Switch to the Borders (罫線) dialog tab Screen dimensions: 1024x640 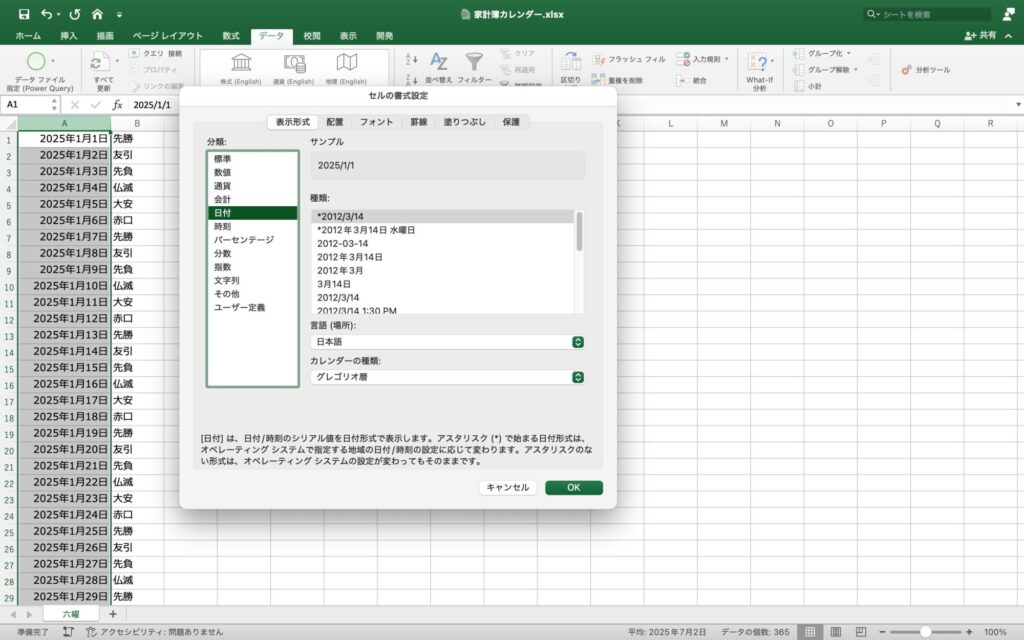tap(419, 122)
